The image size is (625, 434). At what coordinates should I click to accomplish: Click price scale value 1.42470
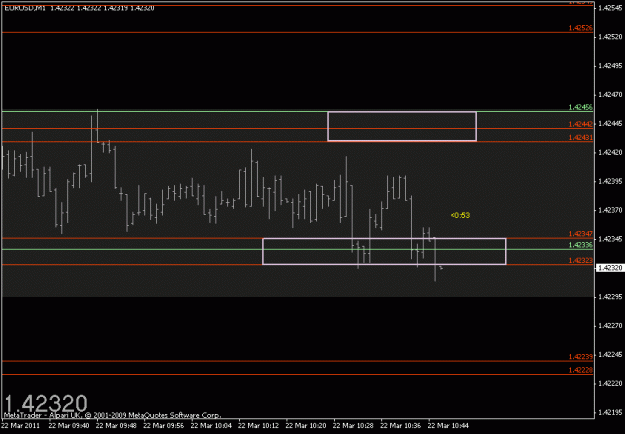[610, 95]
